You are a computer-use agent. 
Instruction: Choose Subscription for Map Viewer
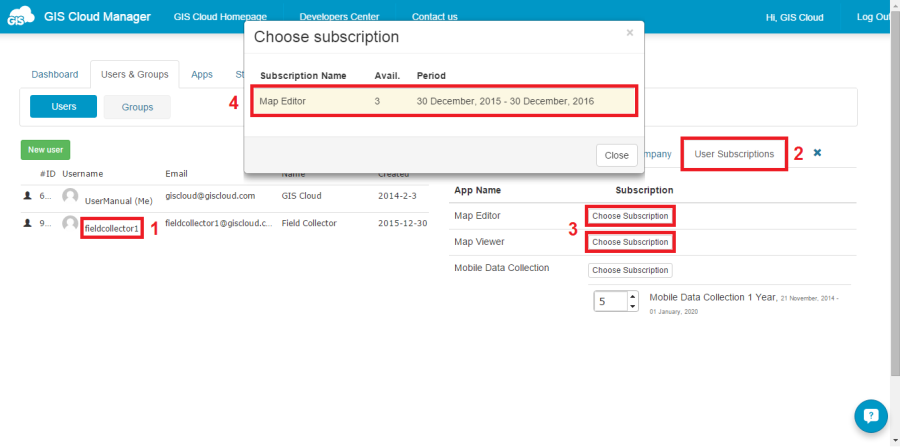point(630,242)
